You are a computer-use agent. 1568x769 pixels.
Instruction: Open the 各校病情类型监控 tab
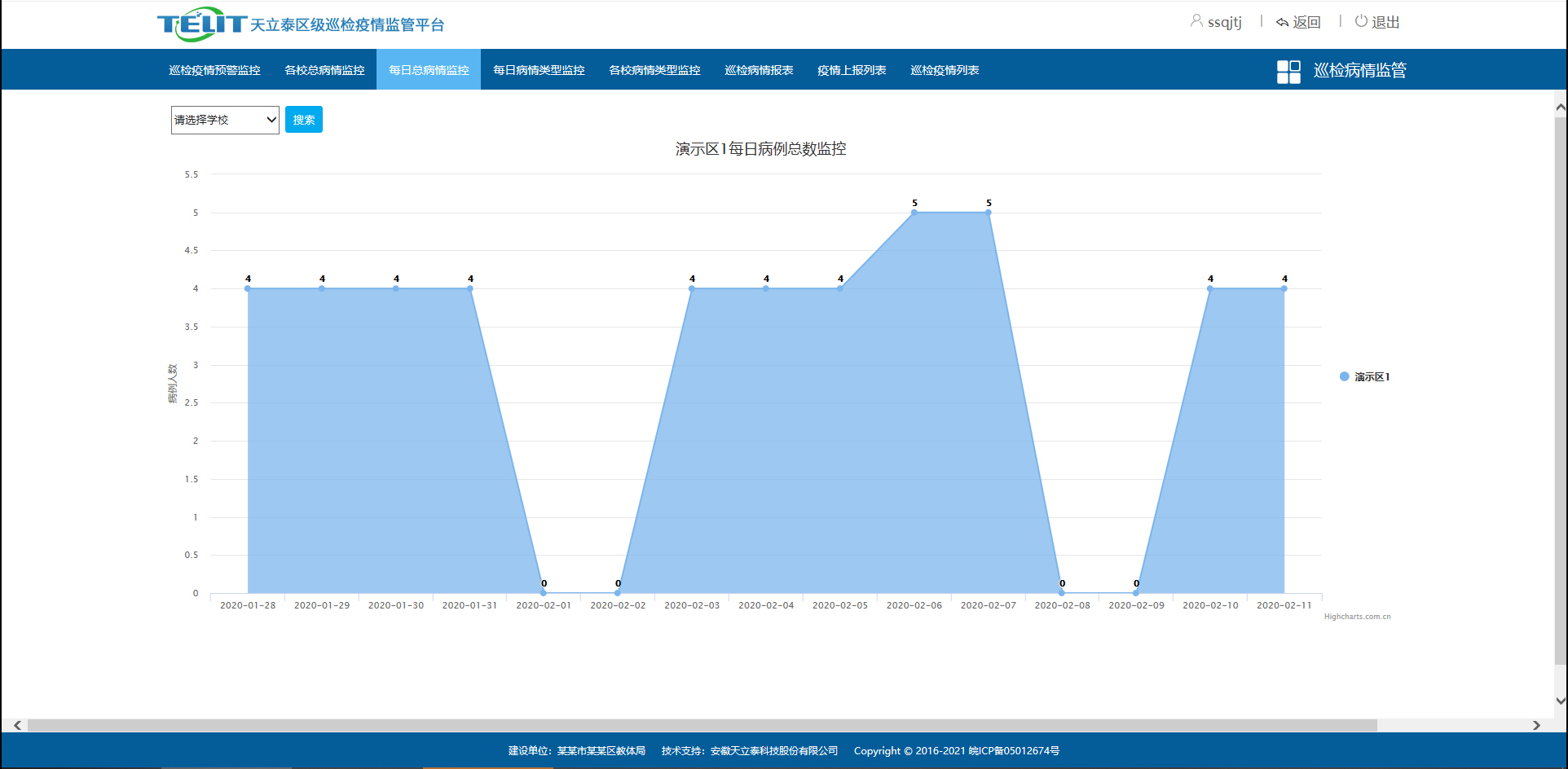point(654,70)
